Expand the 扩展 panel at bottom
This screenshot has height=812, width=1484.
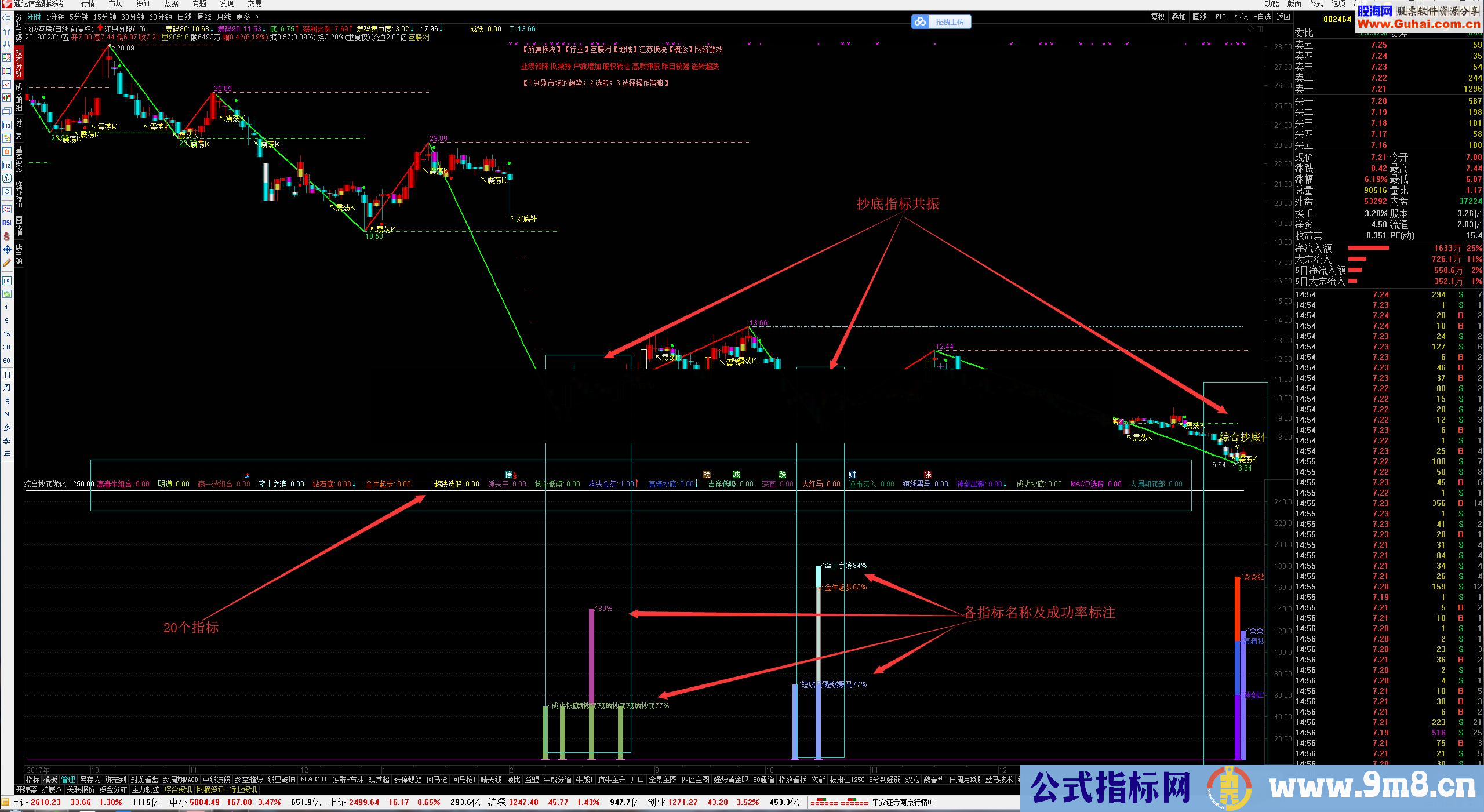[x=51, y=789]
